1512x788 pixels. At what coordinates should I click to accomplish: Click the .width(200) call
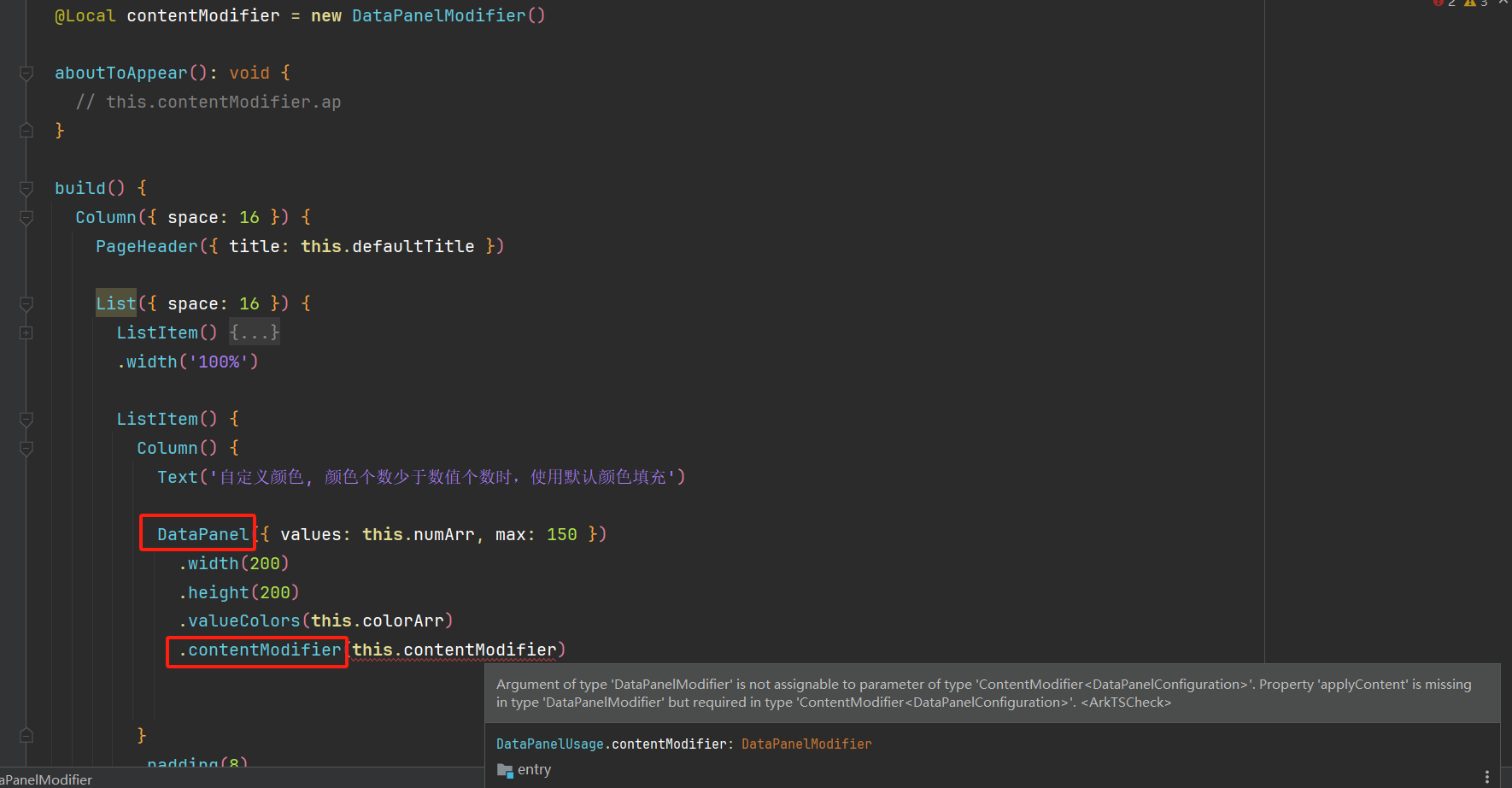(234, 564)
